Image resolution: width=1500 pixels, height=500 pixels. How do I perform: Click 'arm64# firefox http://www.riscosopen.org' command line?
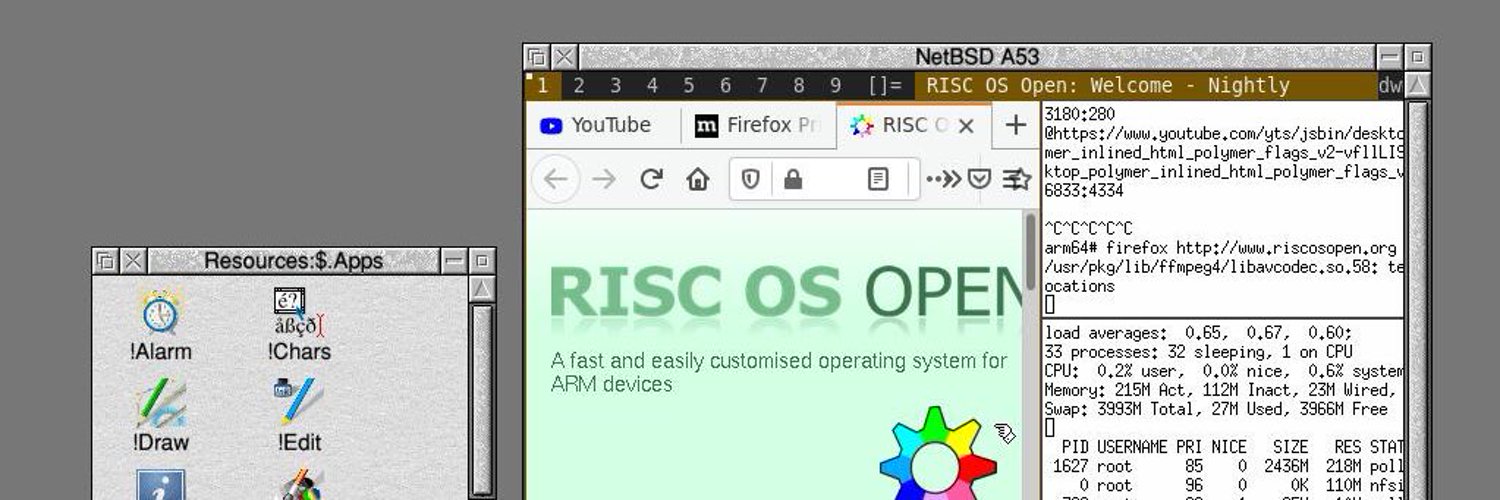(1220, 248)
